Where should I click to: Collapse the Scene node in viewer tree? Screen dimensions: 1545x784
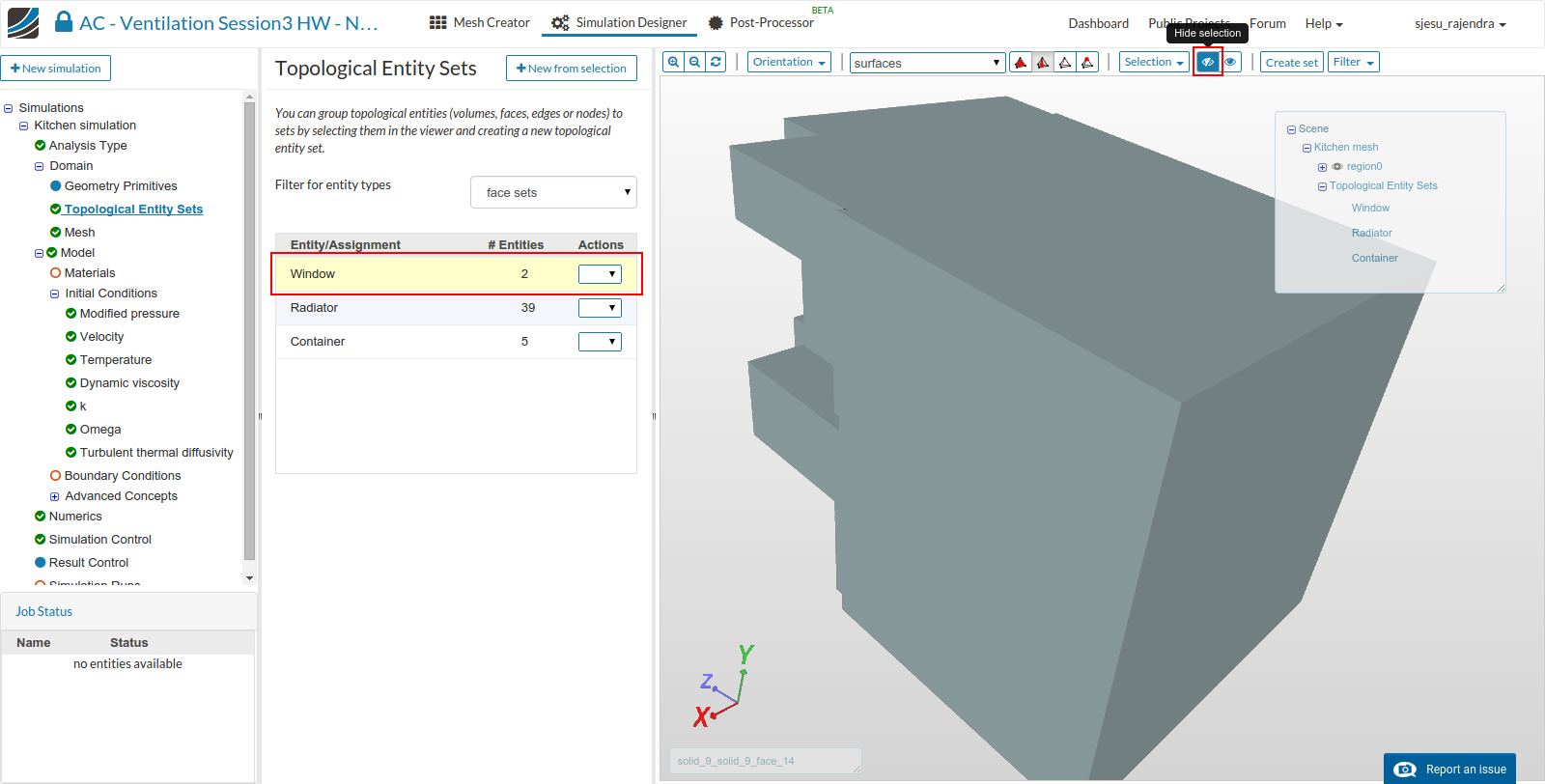(x=1291, y=129)
